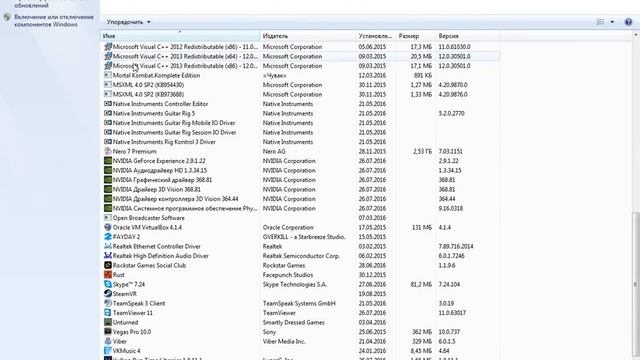Click version 11.0.63017 of TeamViewer
Screen dimensions: 640x360
click(452, 313)
